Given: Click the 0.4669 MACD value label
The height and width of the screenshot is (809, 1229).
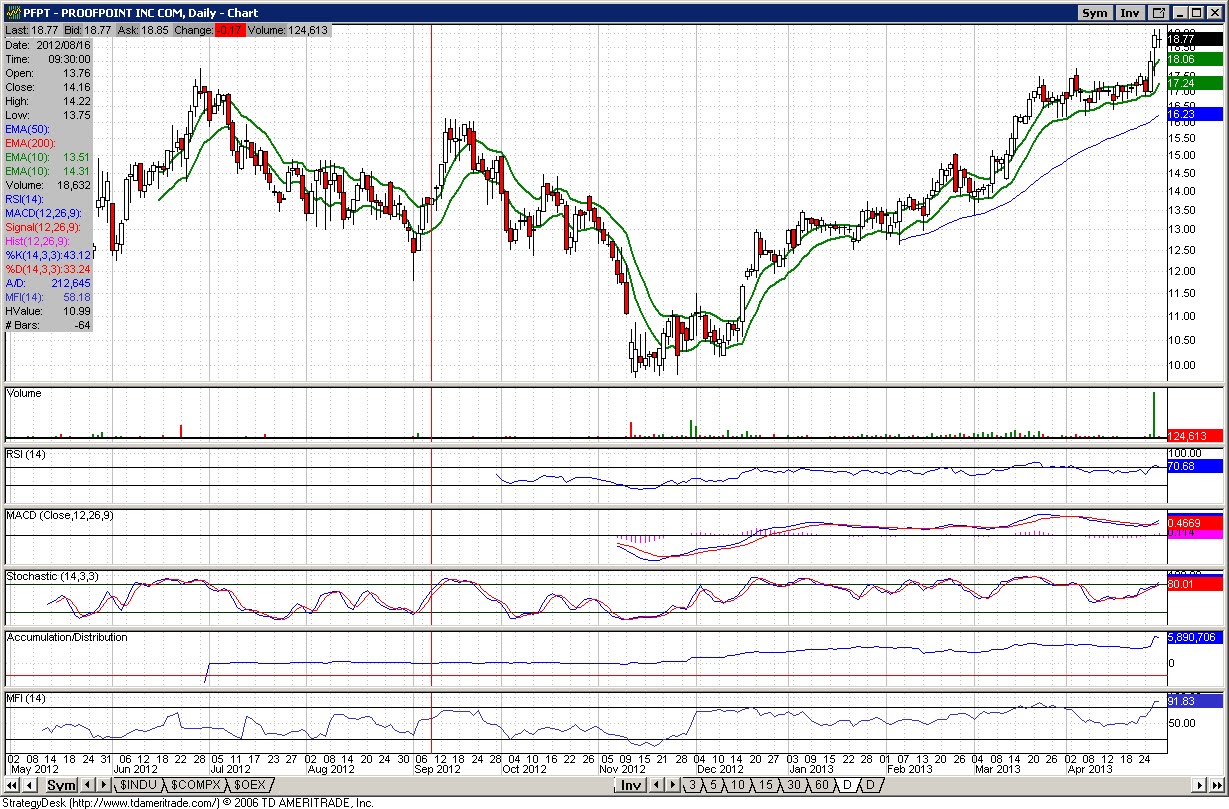Looking at the screenshot, I should click(x=1193, y=522).
